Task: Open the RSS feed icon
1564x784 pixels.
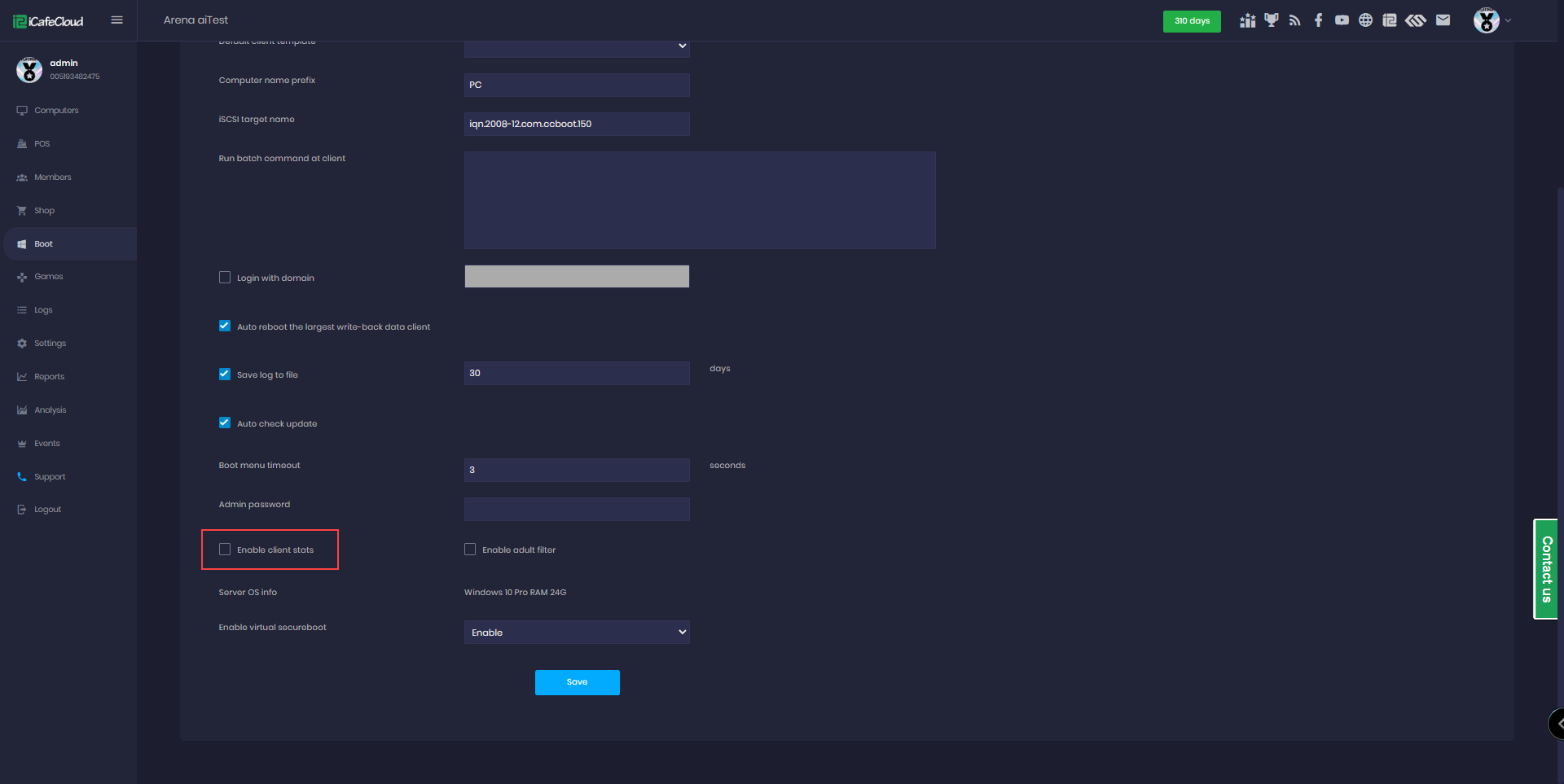Action: click(1294, 20)
